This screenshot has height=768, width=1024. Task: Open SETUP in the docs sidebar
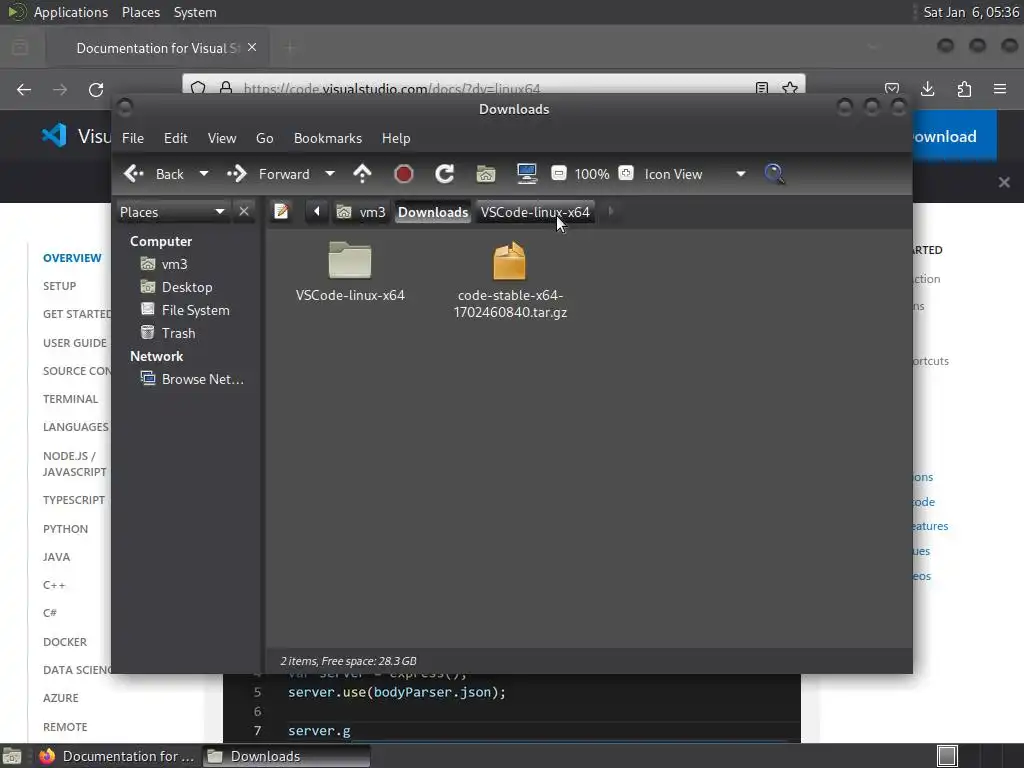(x=59, y=286)
